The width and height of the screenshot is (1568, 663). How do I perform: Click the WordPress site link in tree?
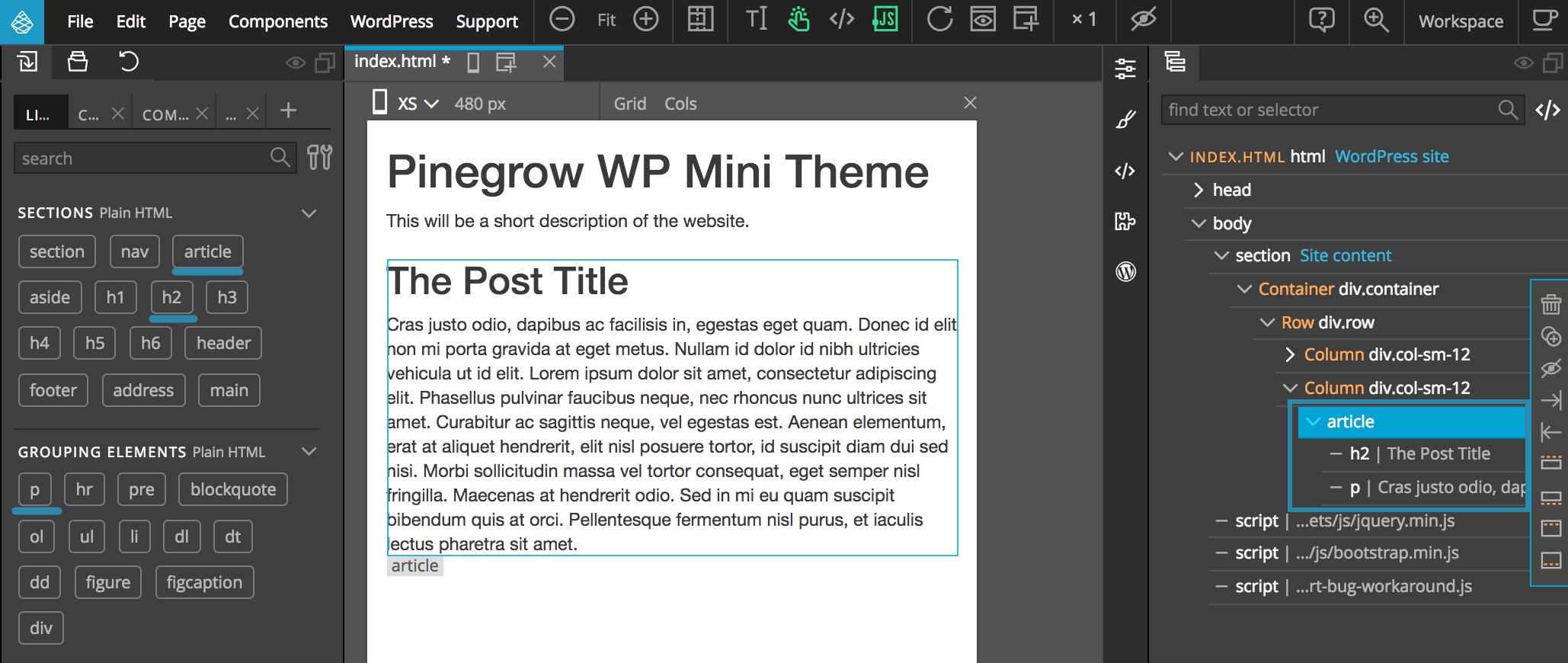click(x=1391, y=156)
